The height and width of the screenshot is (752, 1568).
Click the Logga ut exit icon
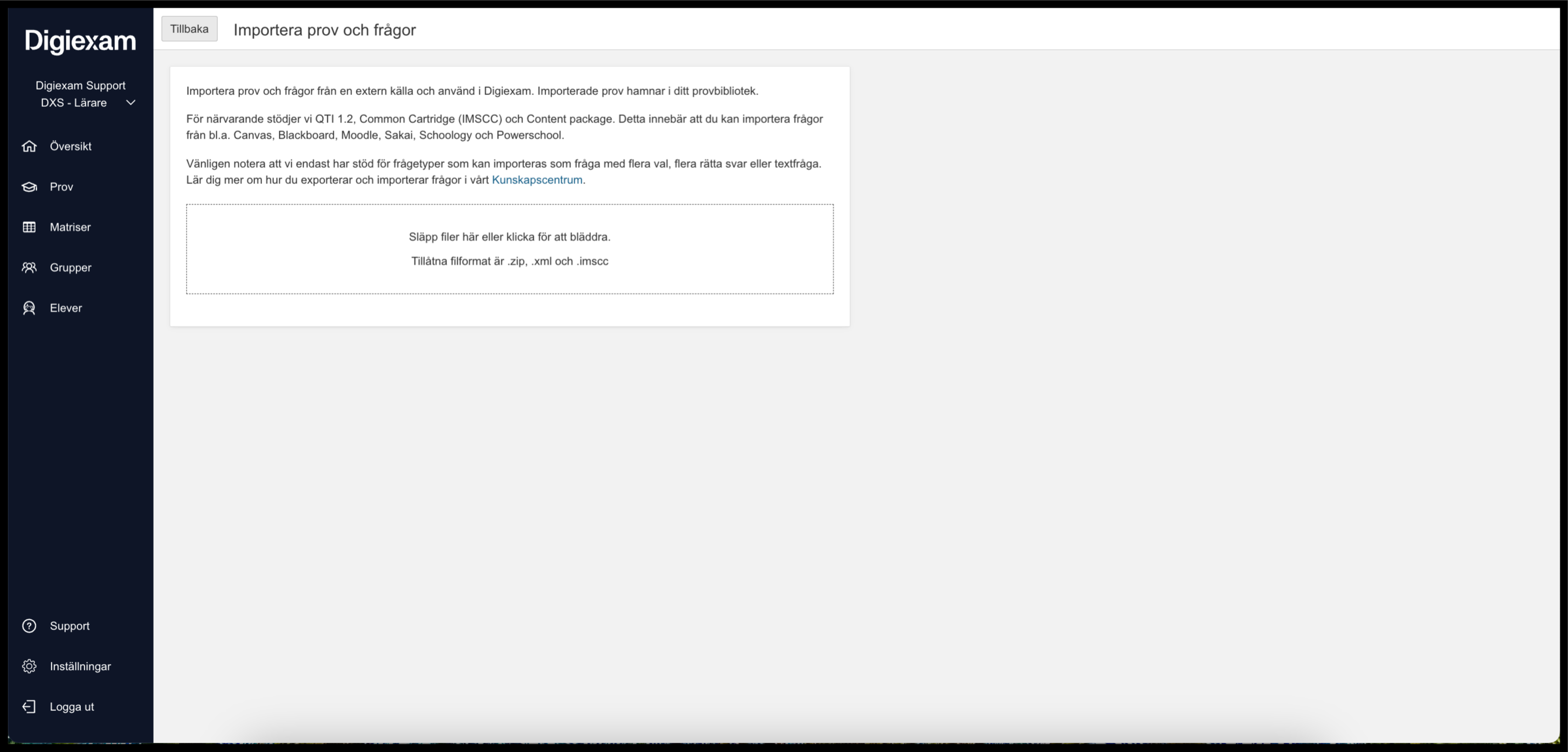click(29, 706)
